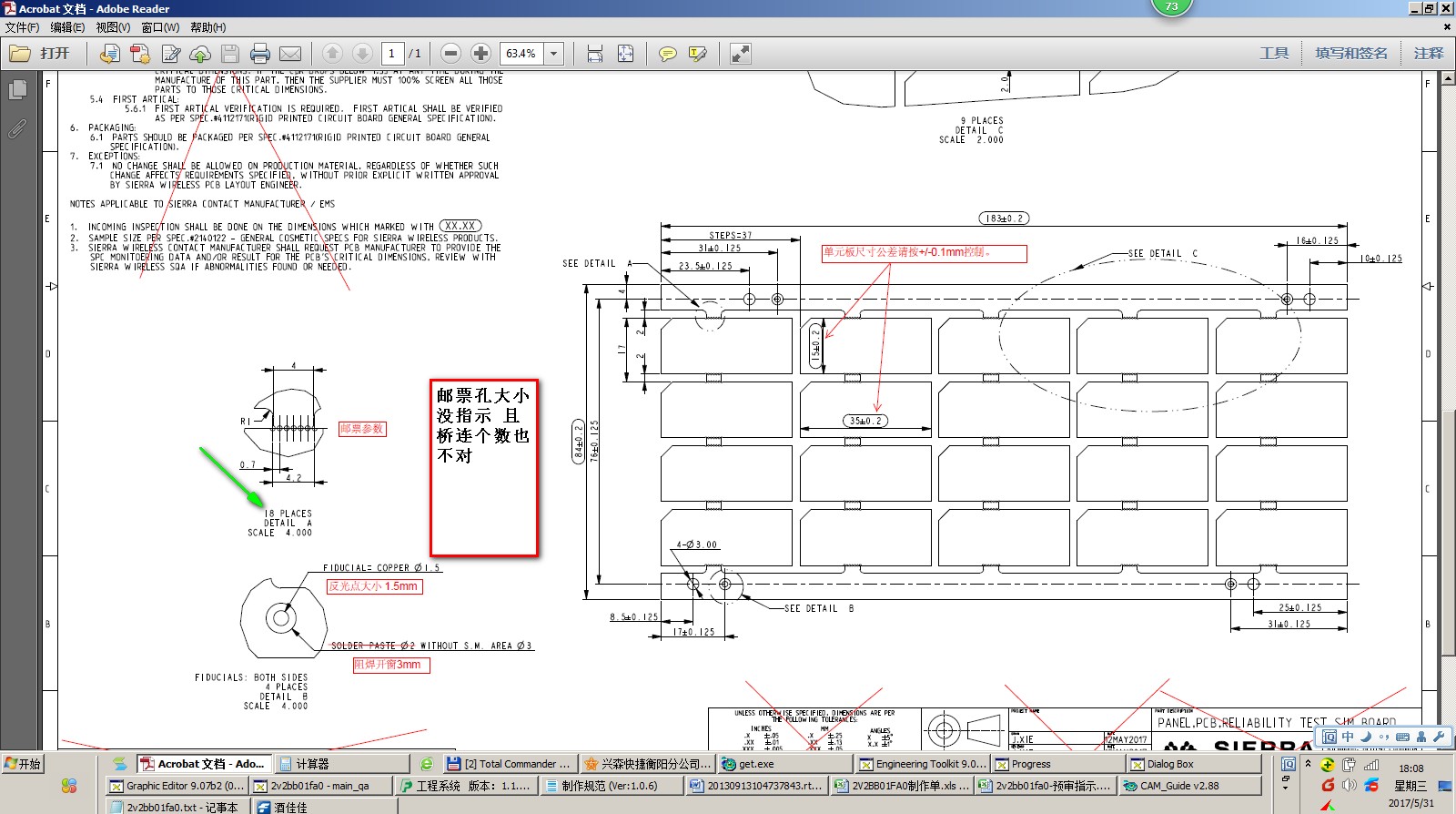
Task: Open the 工具 (Tools) pane
Action: click(x=1274, y=54)
